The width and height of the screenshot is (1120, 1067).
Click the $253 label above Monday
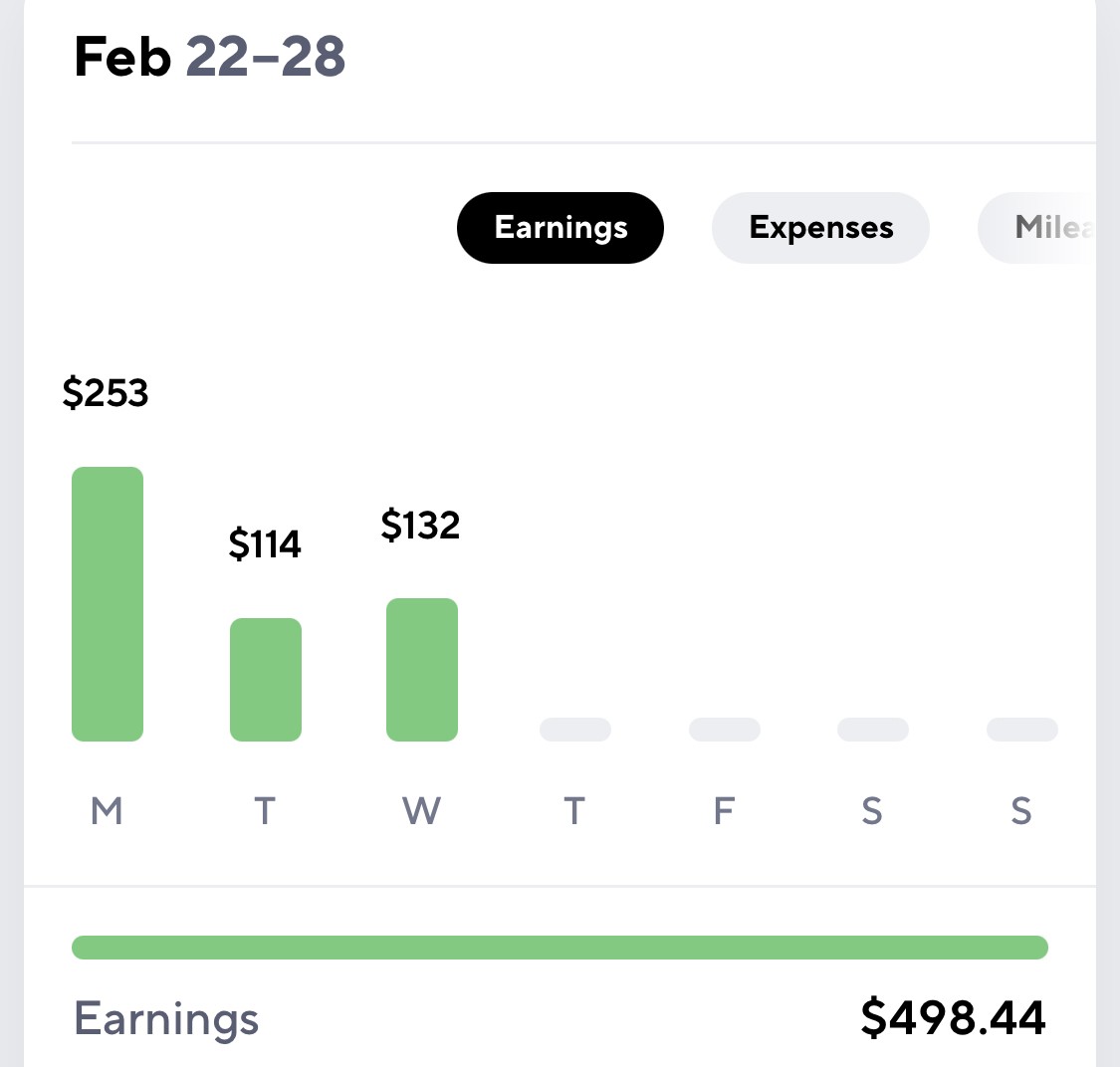coord(106,393)
